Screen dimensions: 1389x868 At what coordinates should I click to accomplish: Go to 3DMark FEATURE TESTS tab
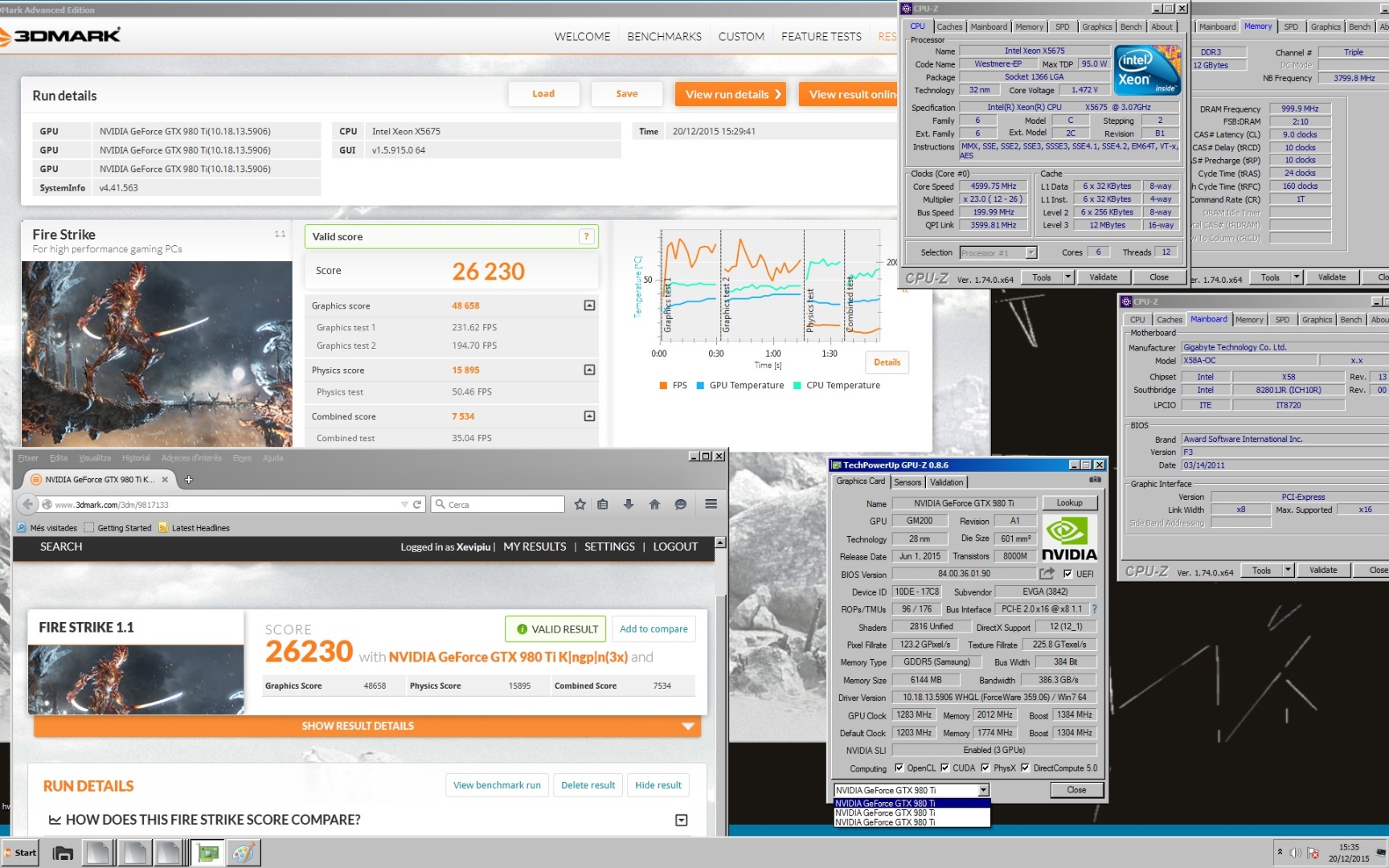tap(822, 36)
